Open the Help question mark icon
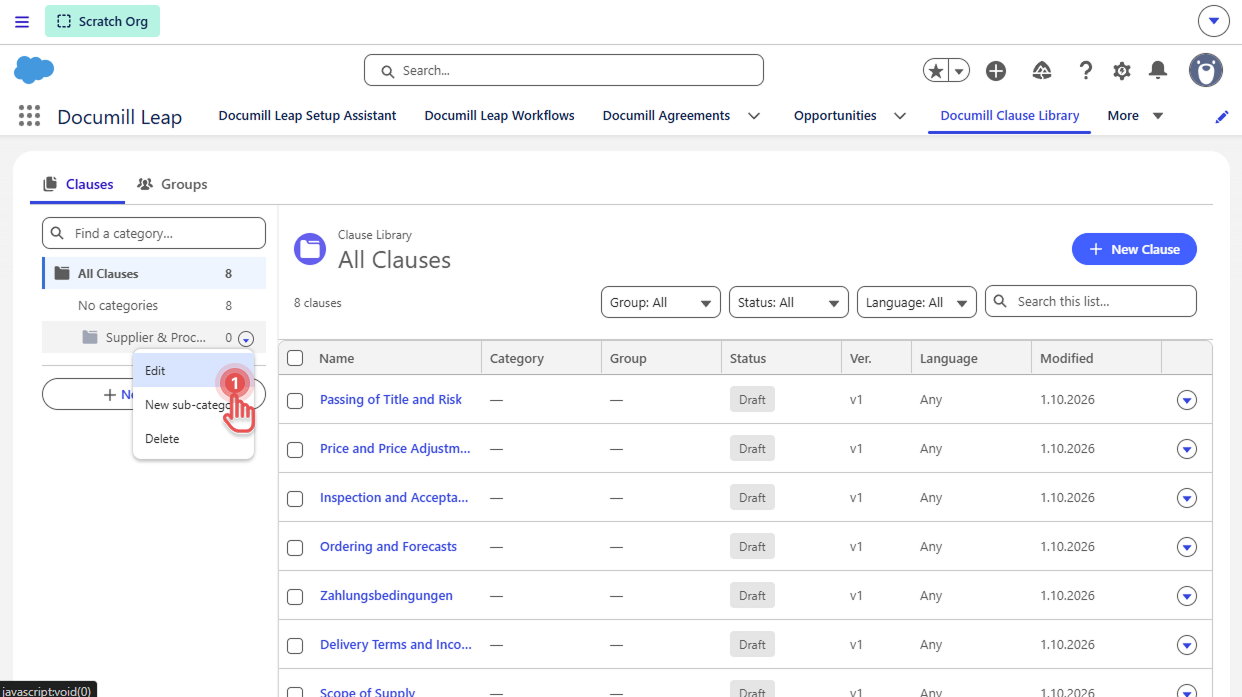 tap(1085, 70)
